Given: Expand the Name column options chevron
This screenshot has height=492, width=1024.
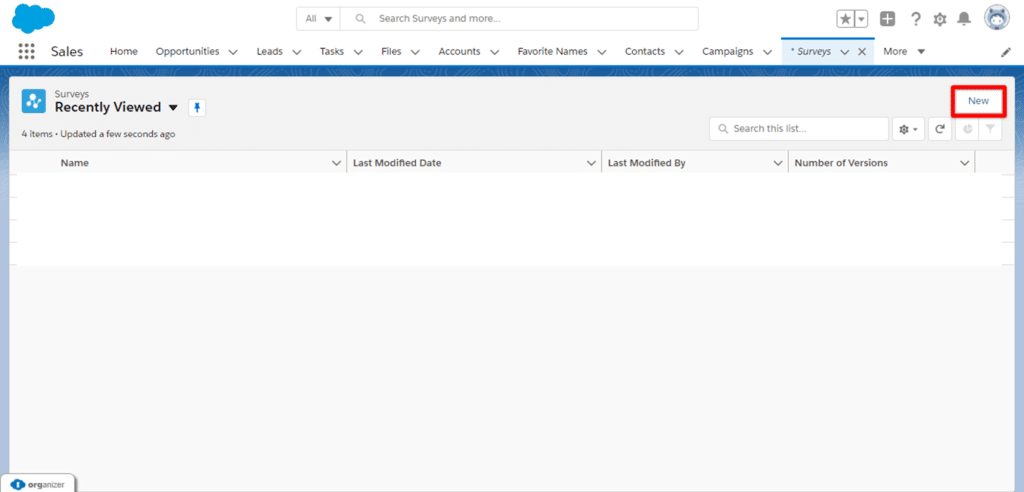Looking at the screenshot, I should [337, 163].
